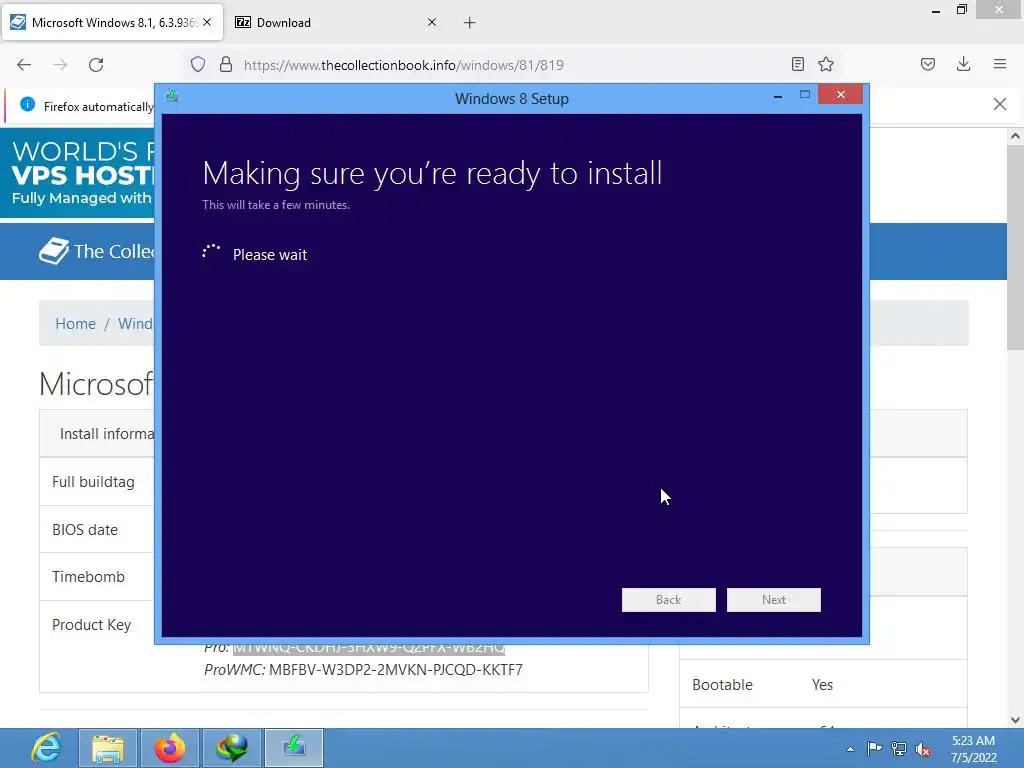Dismiss the Firefox notification bar
This screenshot has width=1024, height=768.
click(1000, 104)
